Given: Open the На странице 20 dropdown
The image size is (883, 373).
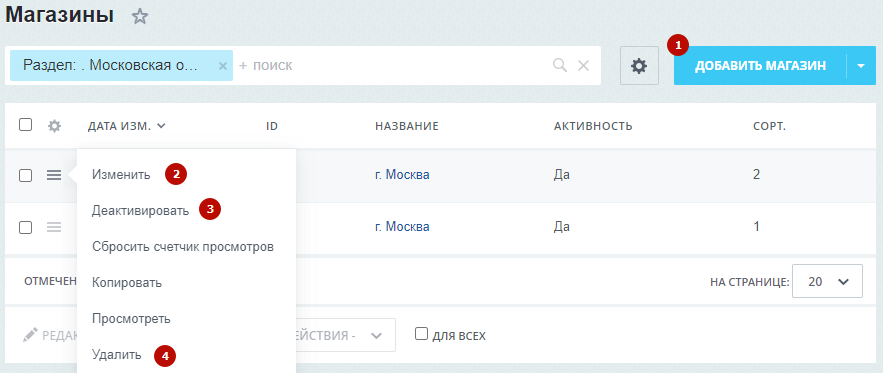Looking at the screenshot, I should [x=827, y=281].
